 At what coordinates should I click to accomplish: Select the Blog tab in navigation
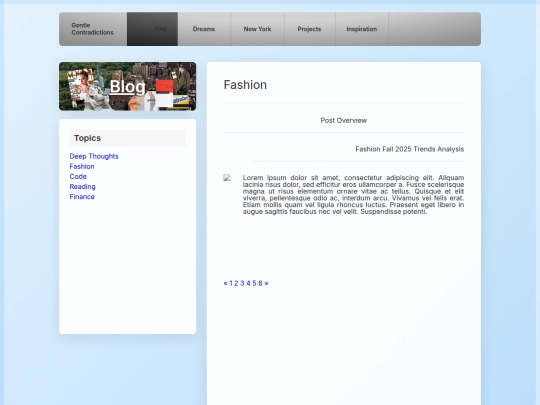(x=153, y=29)
